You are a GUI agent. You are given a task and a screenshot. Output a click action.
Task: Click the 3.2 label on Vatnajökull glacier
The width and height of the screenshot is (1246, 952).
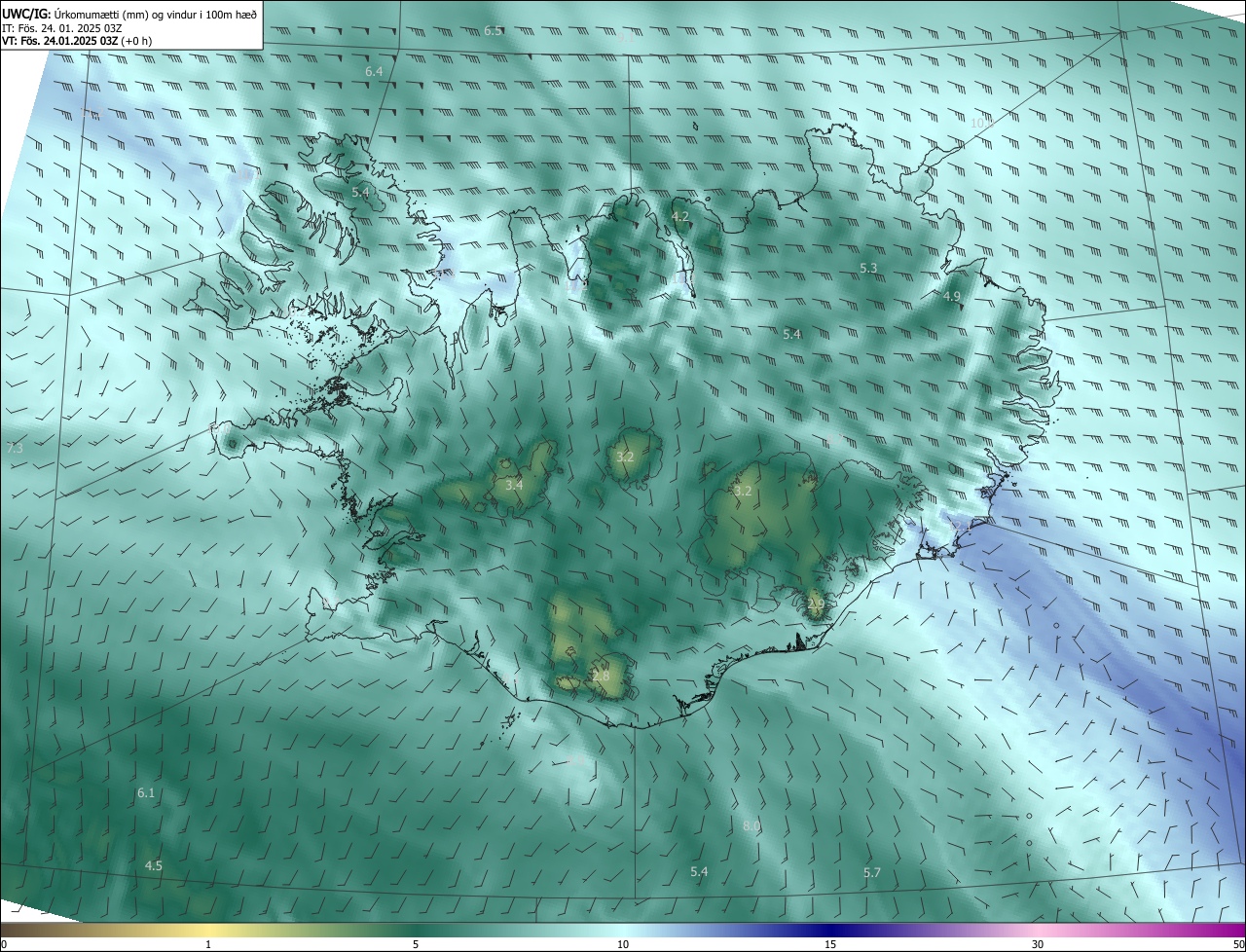[x=743, y=492]
